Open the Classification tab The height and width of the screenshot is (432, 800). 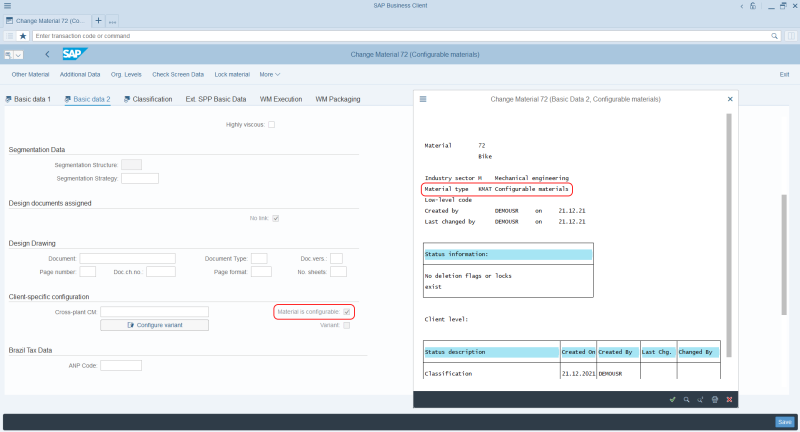coord(148,99)
